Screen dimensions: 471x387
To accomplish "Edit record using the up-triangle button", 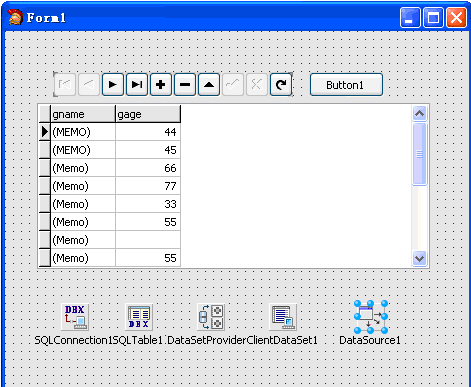I will click(x=209, y=85).
